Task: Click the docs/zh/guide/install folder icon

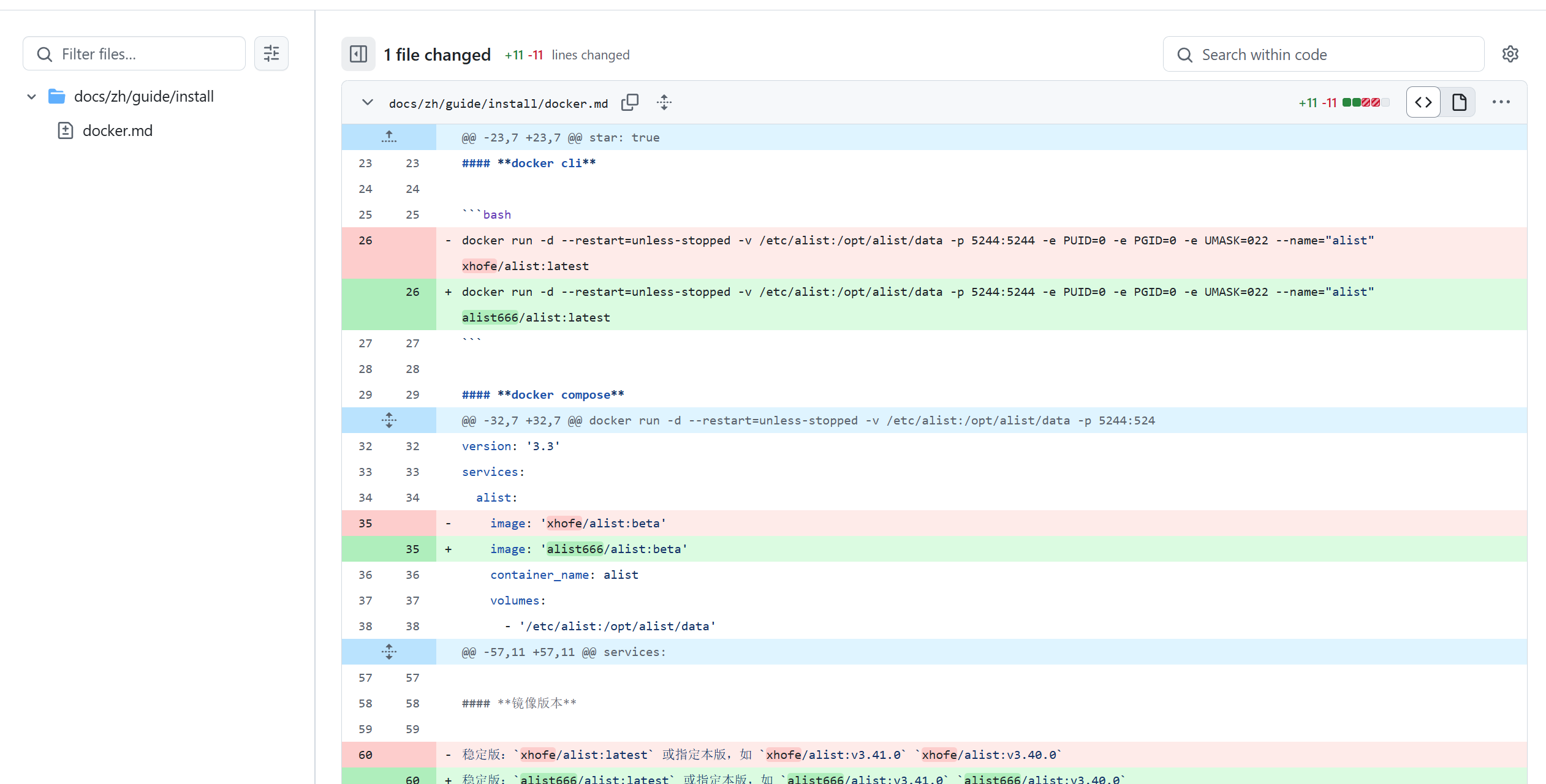Action: (57, 96)
